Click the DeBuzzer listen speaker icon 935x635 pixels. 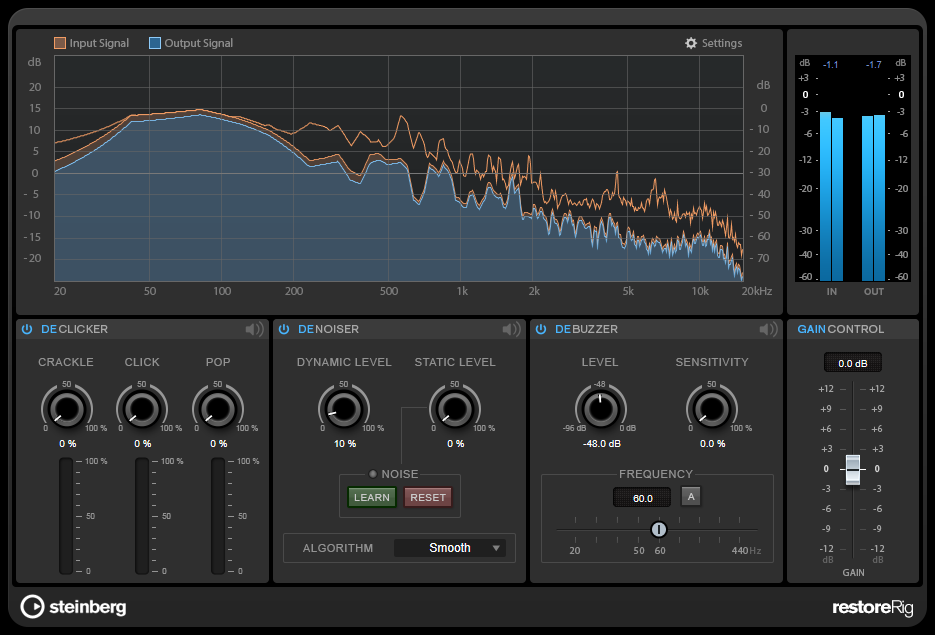pyautogui.click(x=768, y=329)
